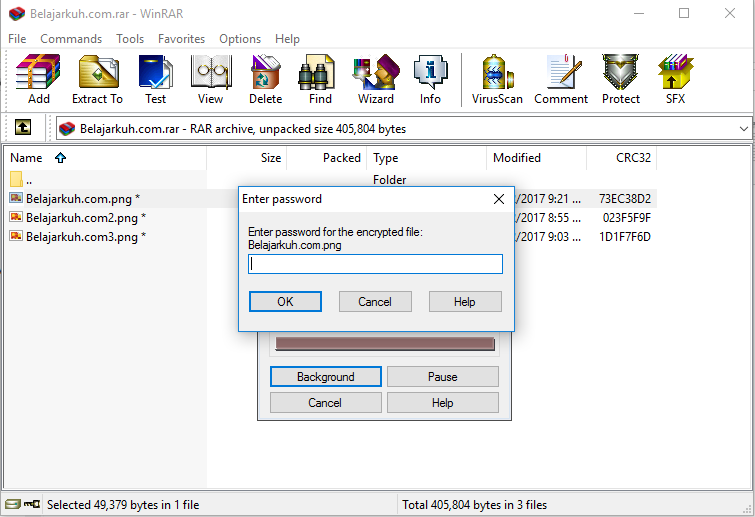
Task: Open the Tools menu
Action: pyautogui.click(x=130, y=39)
